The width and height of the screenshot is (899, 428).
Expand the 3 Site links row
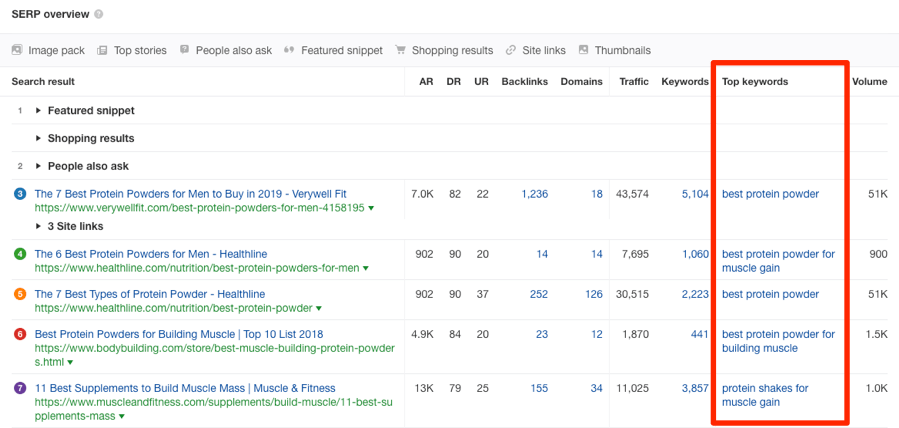coord(39,227)
